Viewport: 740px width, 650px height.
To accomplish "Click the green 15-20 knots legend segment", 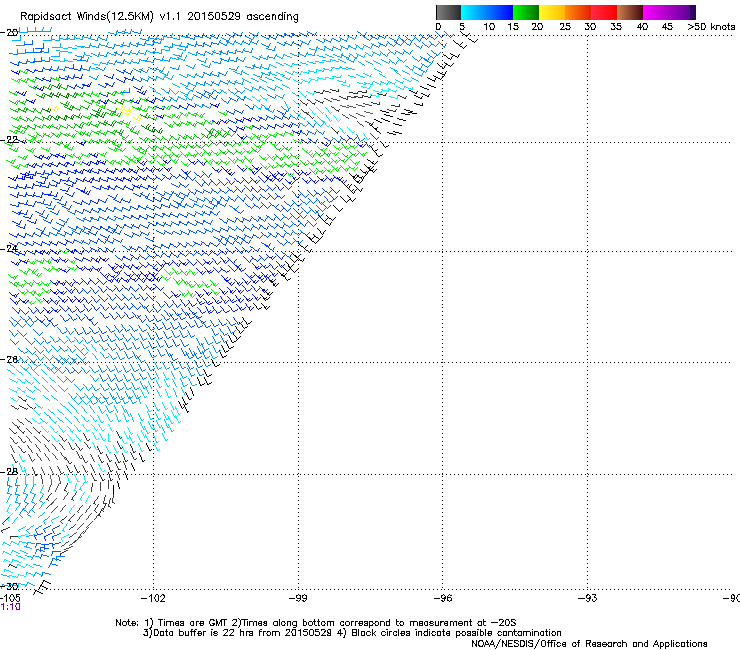I will click(x=526, y=12).
